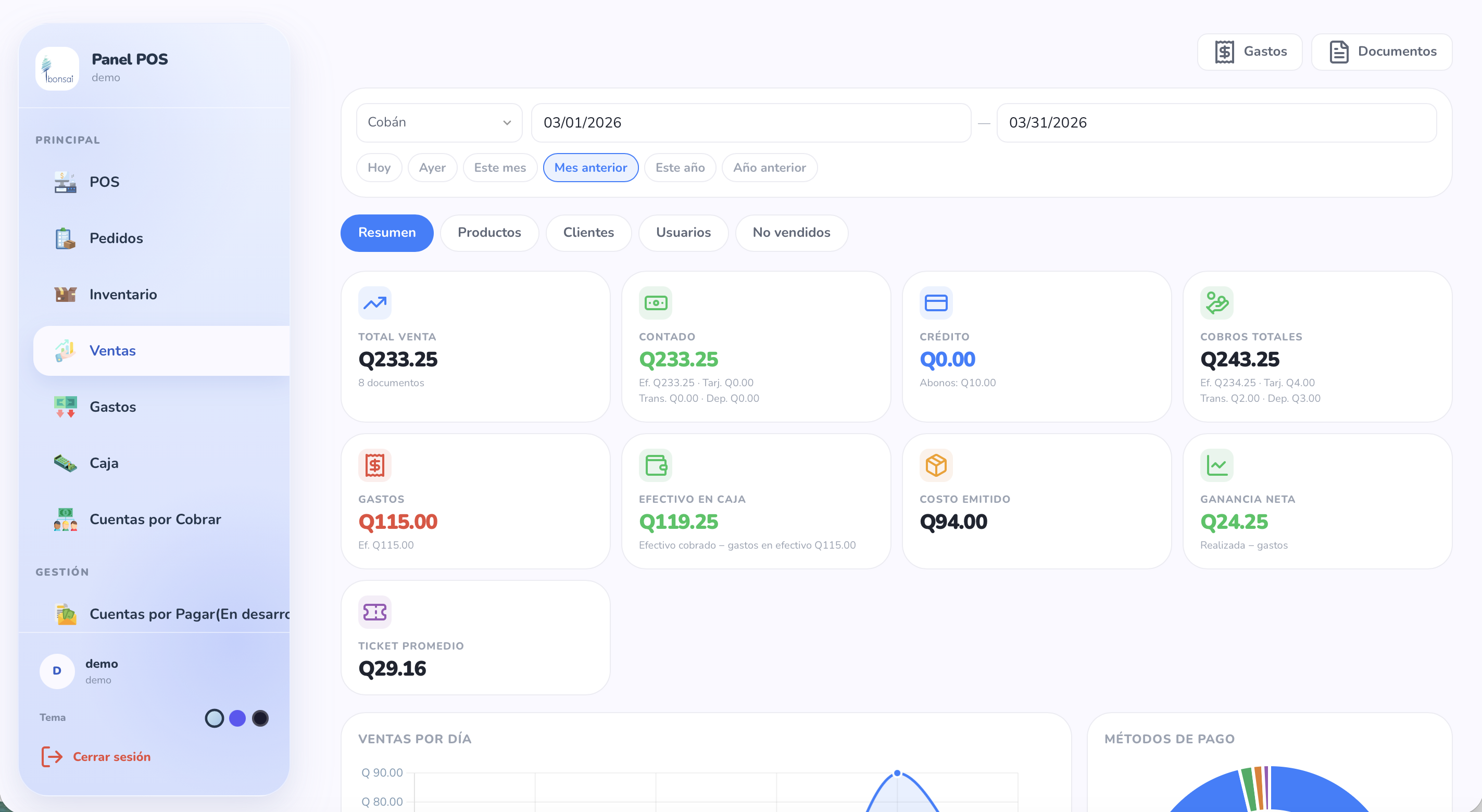Click the Cobros Totales hand coins icon
Image resolution: width=1482 pixels, height=812 pixels.
pyautogui.click(x=1217, y=303)
